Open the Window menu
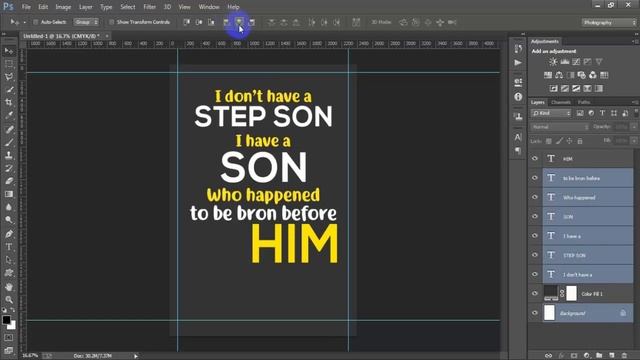Screen dimensions: 640x360 point(209,7)
